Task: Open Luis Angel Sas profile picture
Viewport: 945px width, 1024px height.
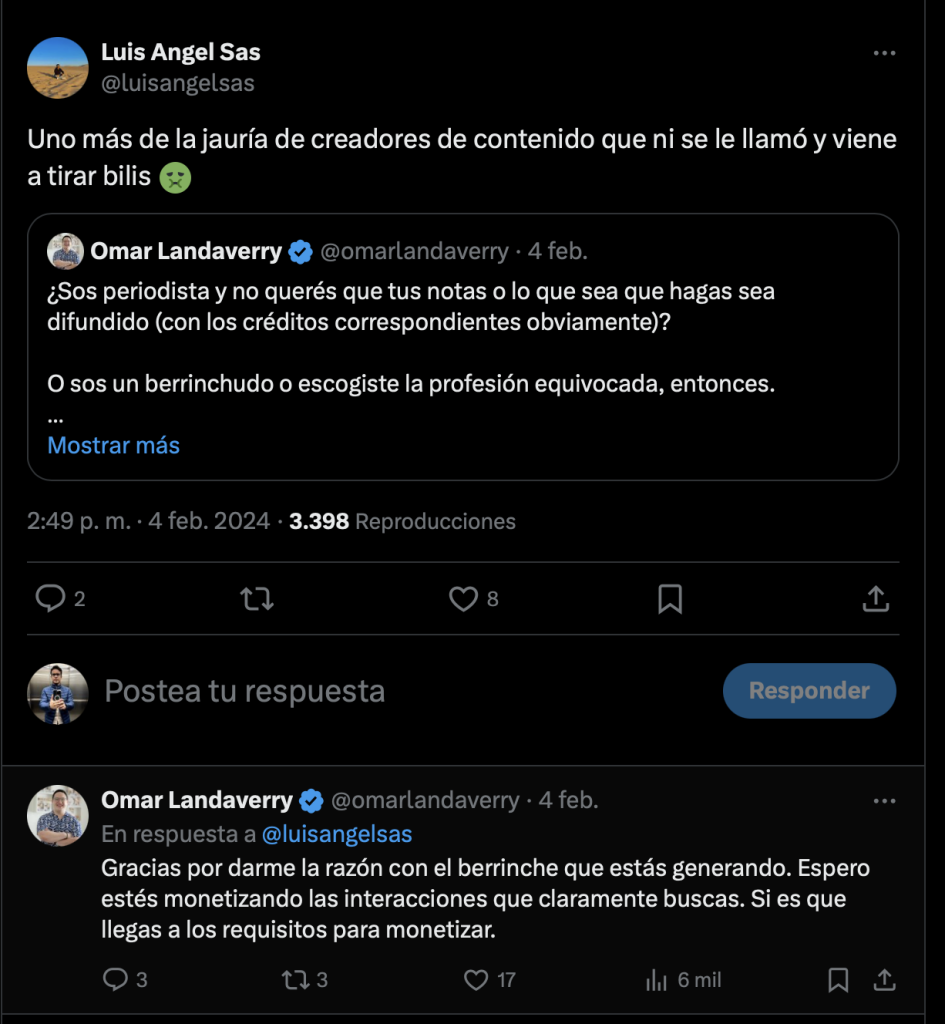Action: 58,68
